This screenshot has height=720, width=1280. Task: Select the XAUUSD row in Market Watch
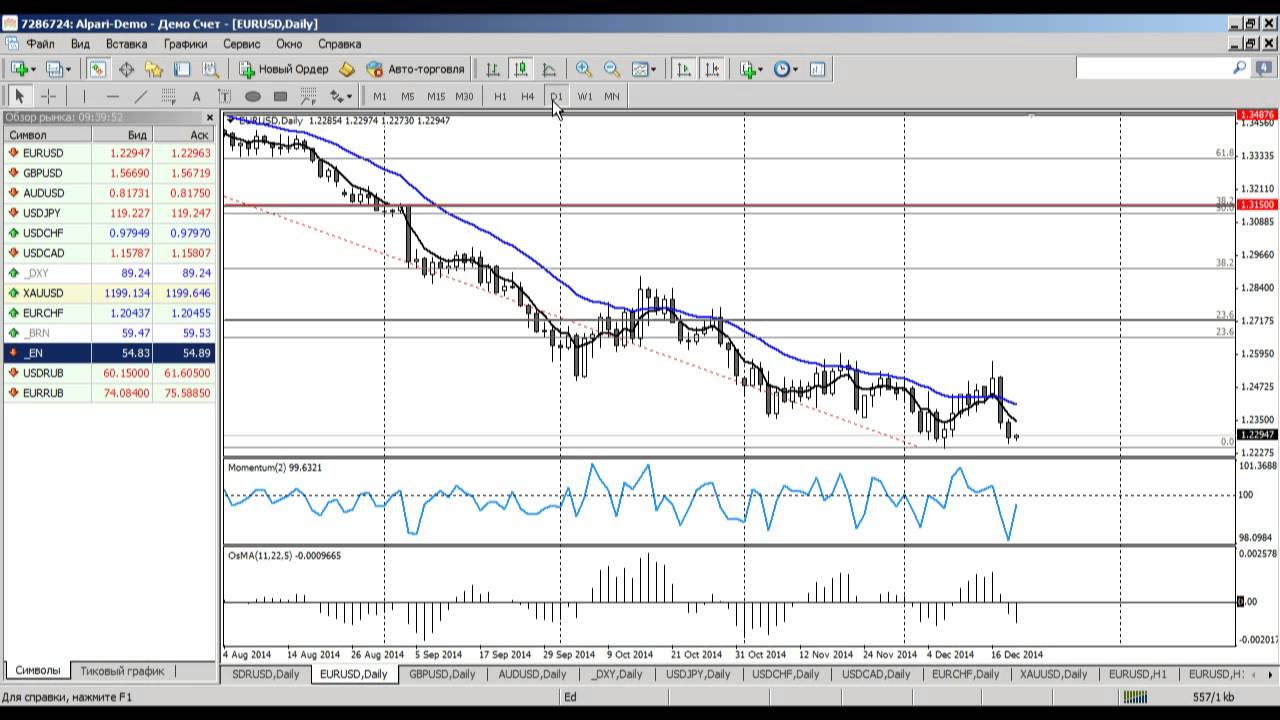pyautogui.click(x=109, y=293)
